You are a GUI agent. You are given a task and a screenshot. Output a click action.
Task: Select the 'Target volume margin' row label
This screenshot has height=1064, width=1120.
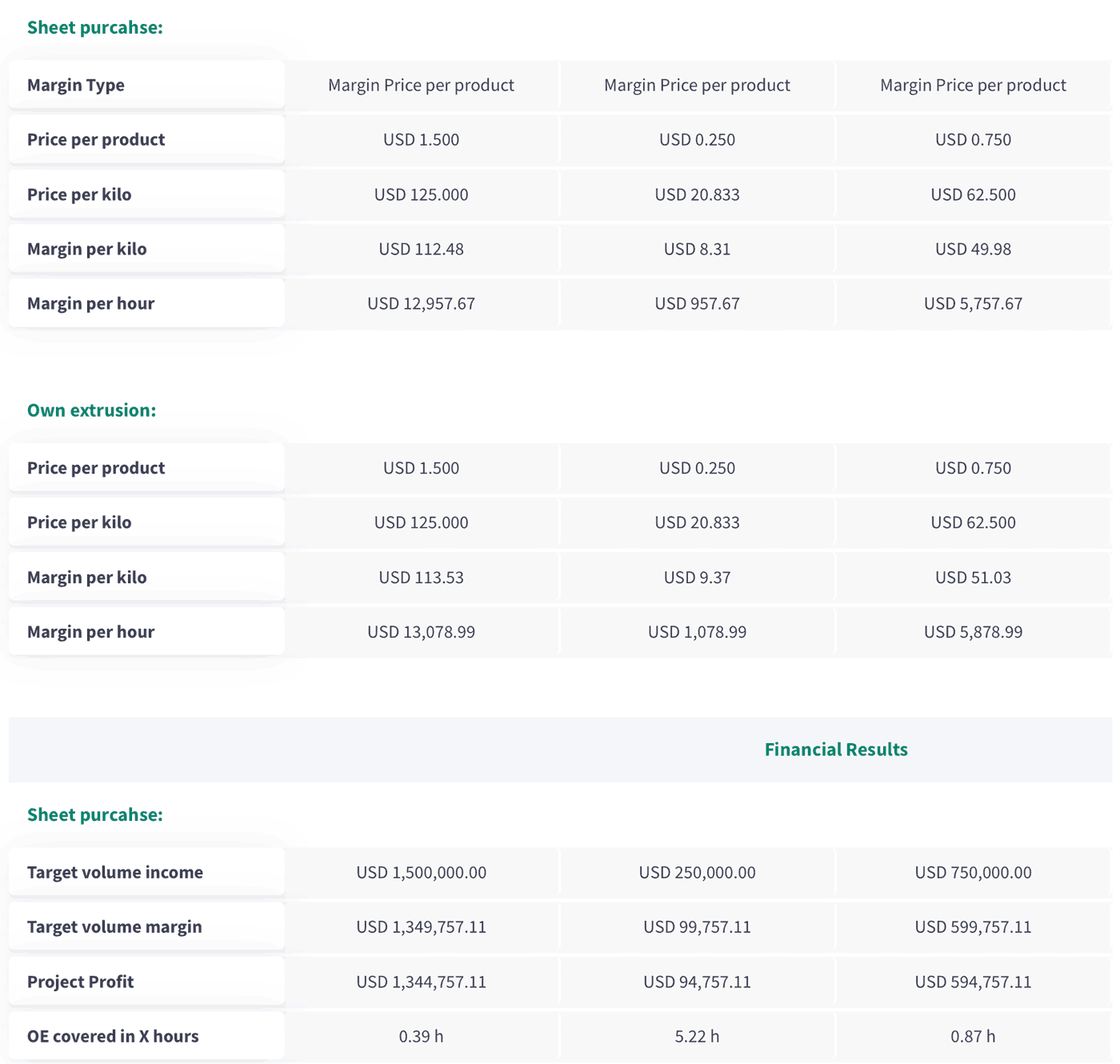(114, 926)
